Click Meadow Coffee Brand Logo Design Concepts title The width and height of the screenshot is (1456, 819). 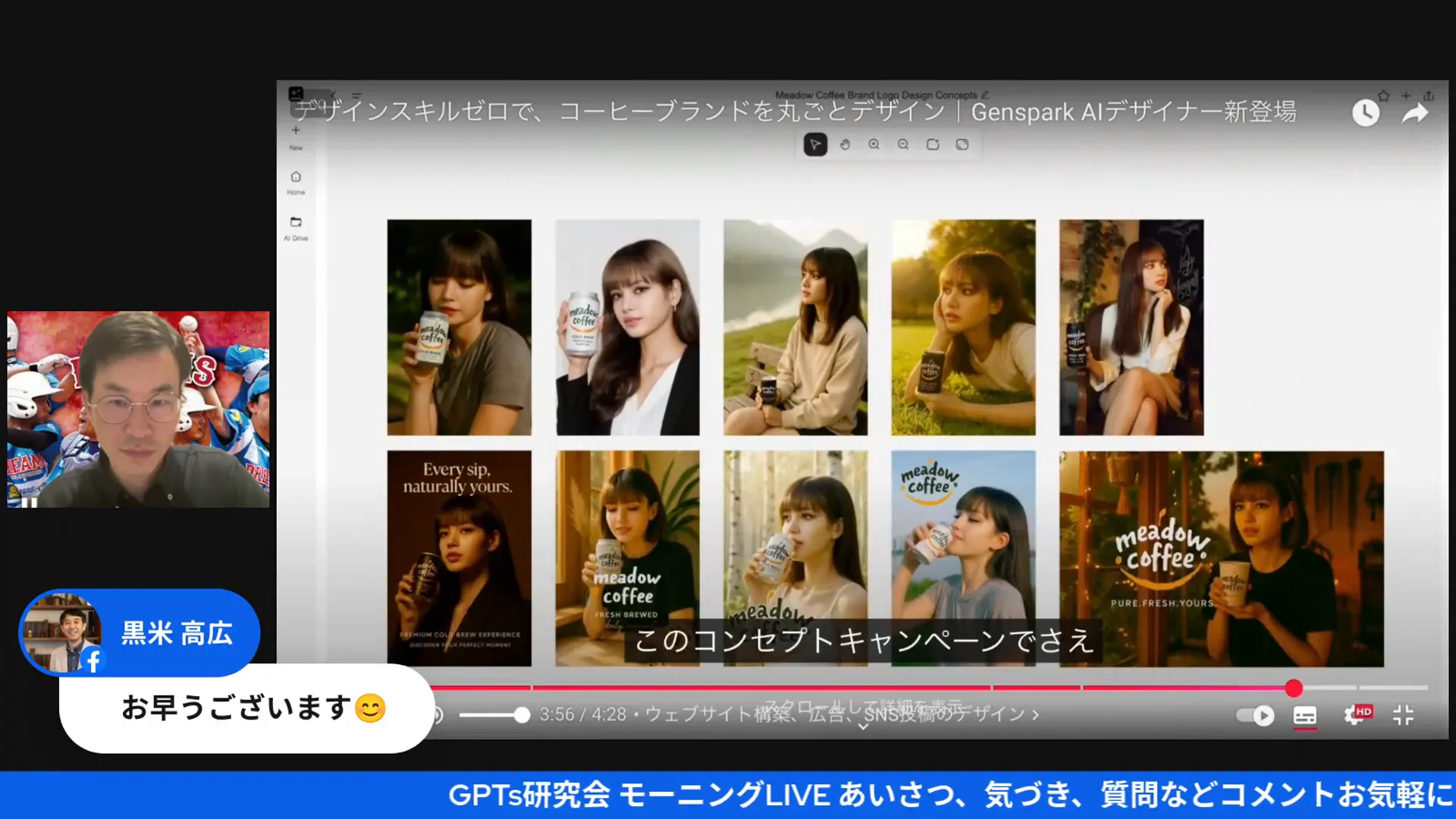[x=876, y=95]
